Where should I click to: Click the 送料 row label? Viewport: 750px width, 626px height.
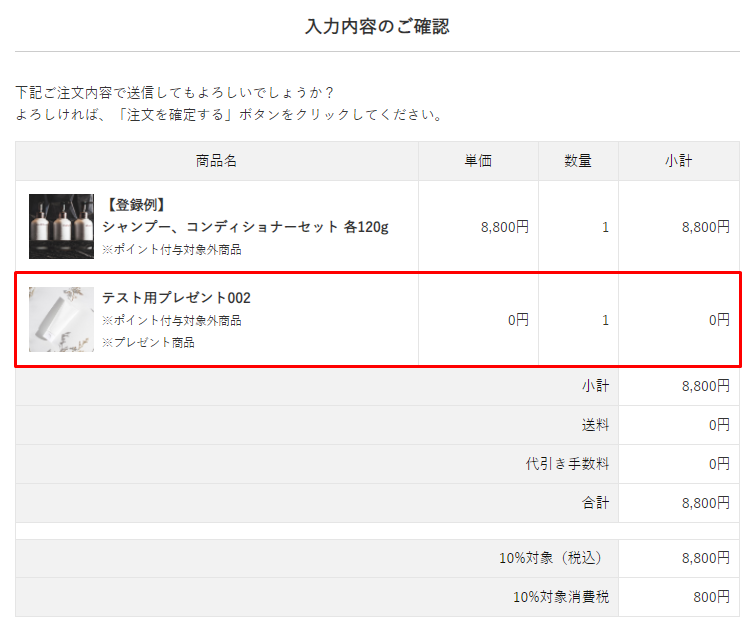(595, 425)
